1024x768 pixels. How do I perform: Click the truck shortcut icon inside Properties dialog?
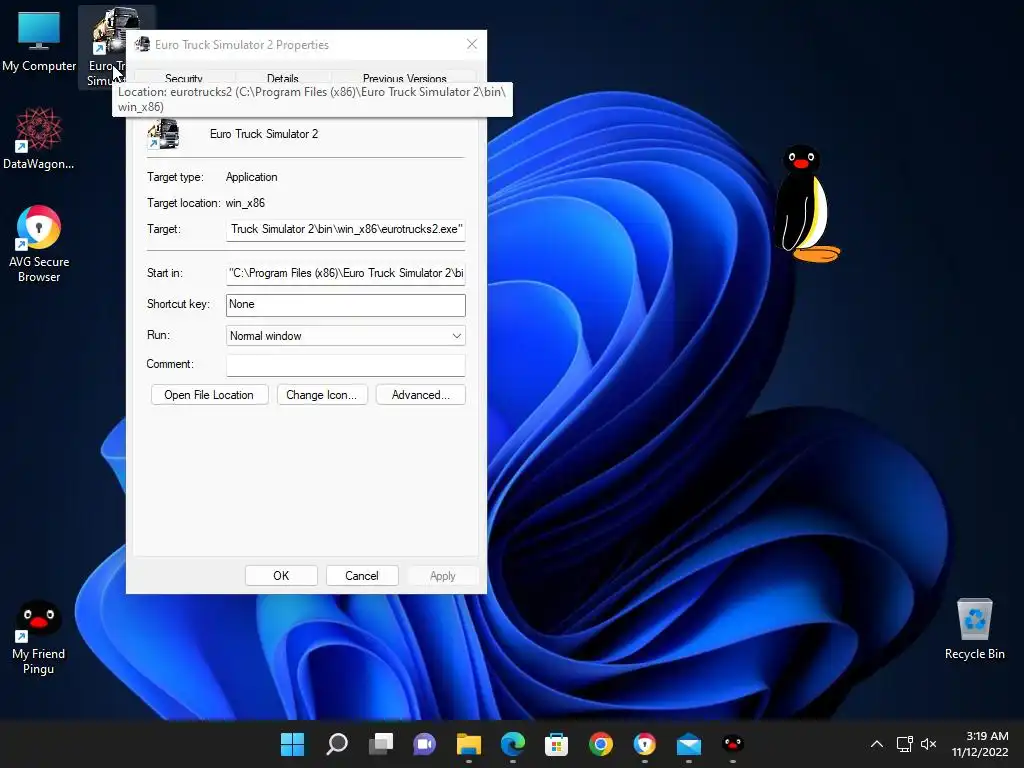click(163, 134)
